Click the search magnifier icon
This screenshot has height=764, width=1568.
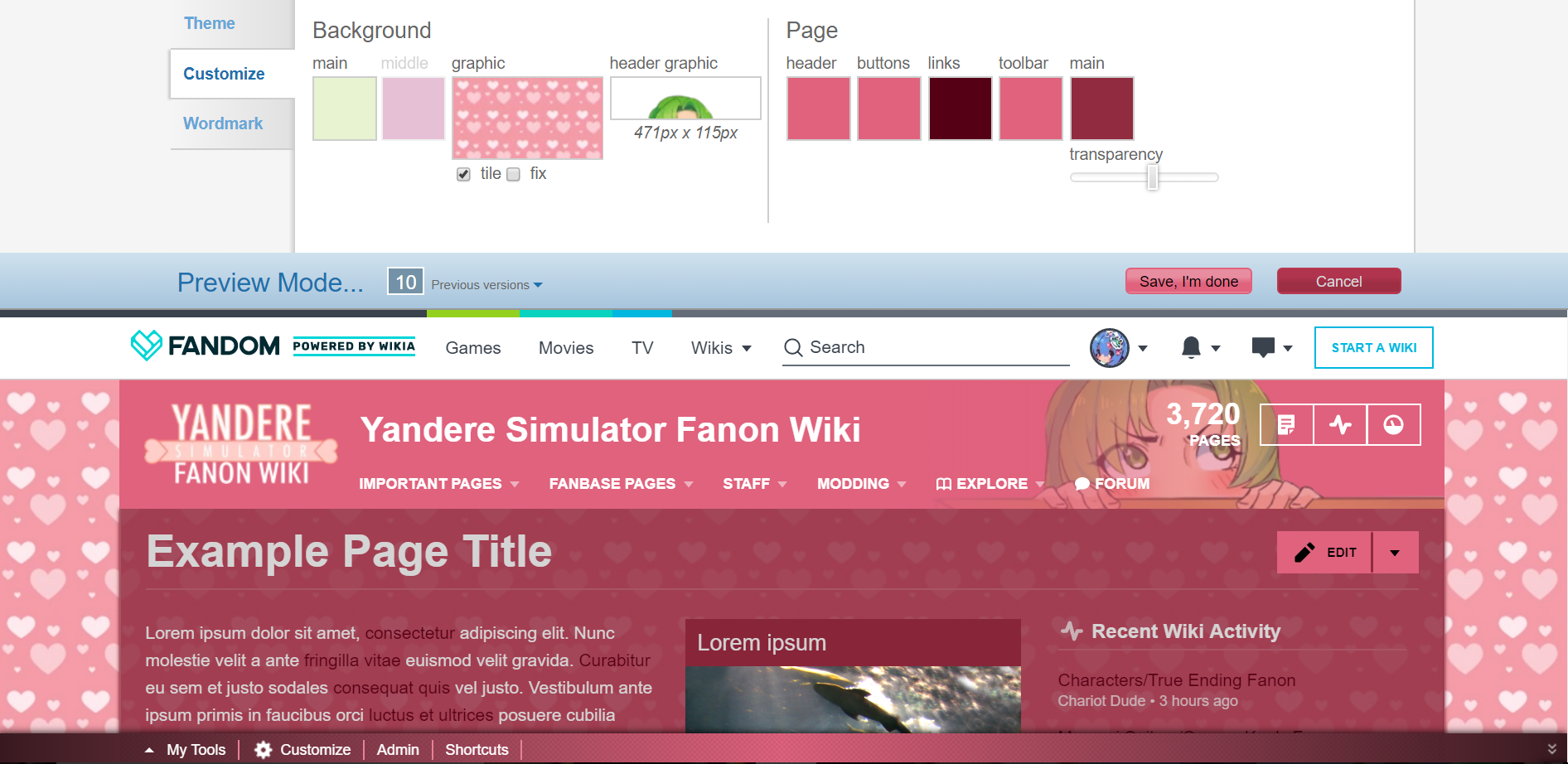point(793,347)
